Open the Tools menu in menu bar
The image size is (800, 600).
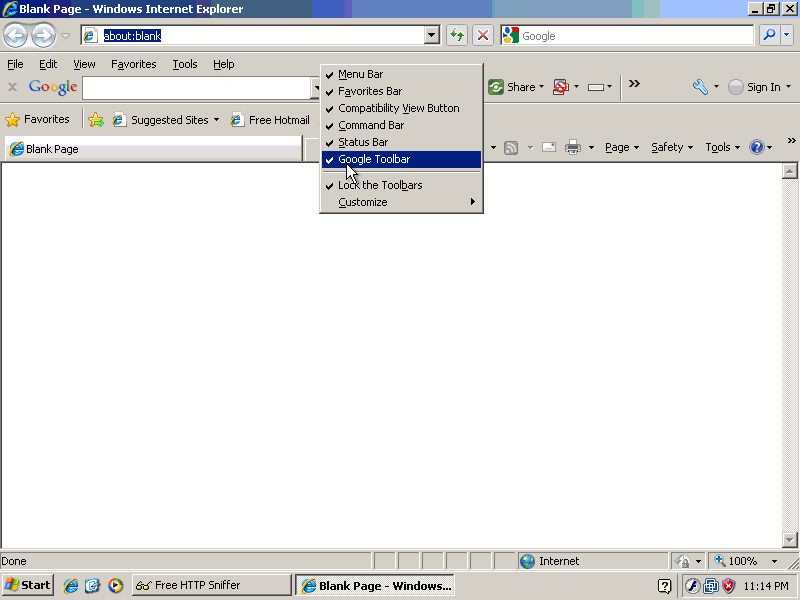(185, 64)
